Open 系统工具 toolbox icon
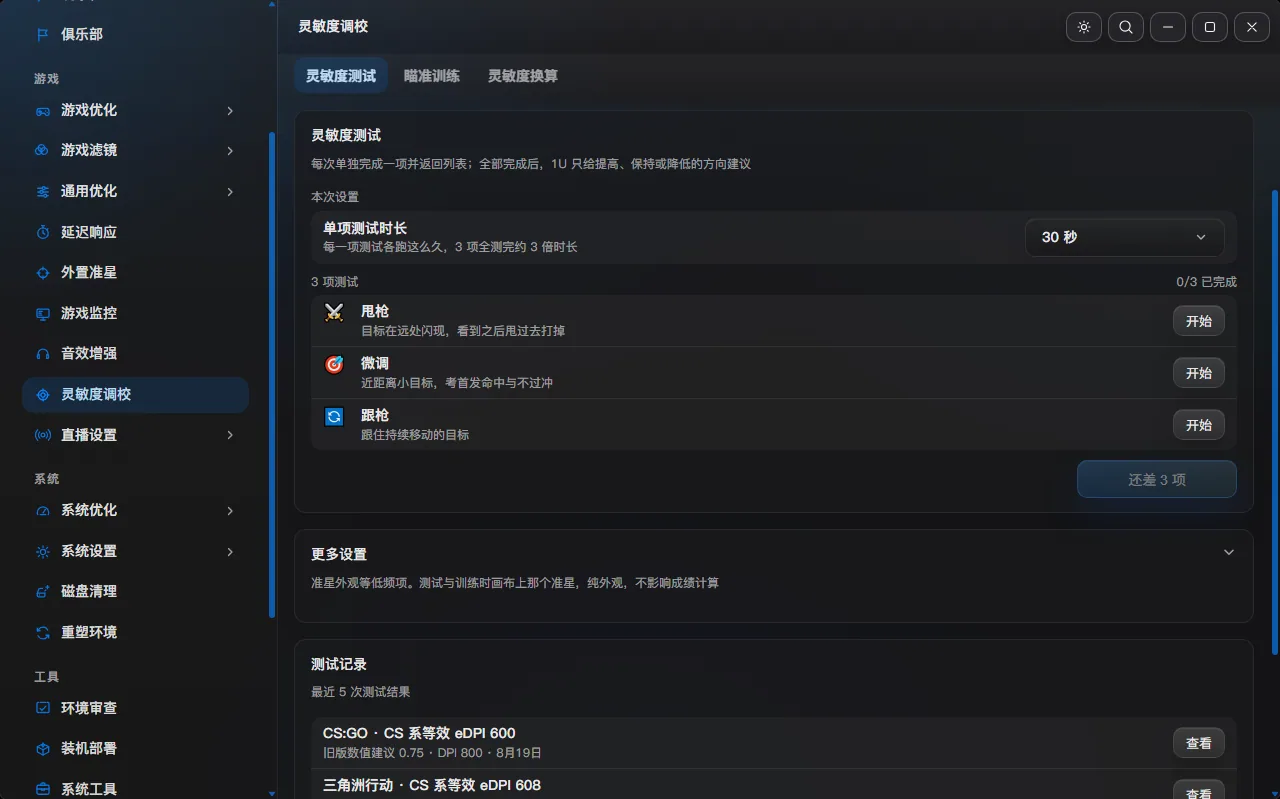Image resolution: width=1280 pixels, height=799 pixels. [x=43, y=789]
